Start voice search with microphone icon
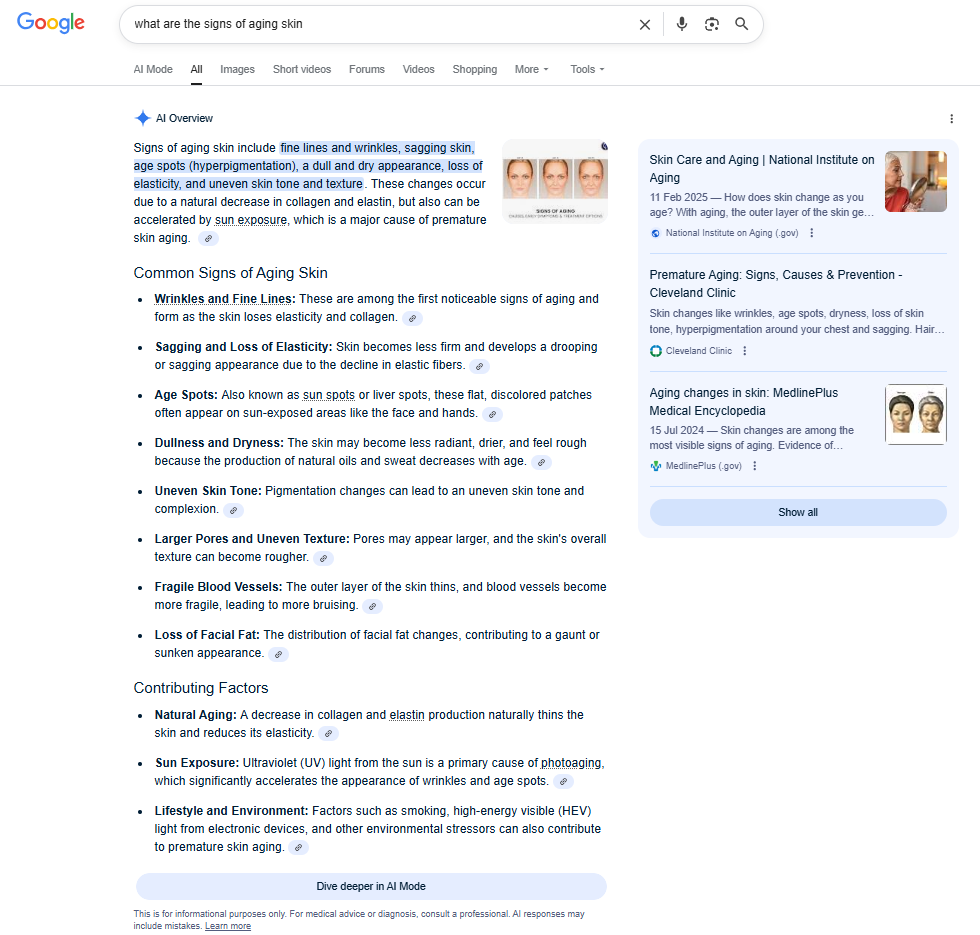 tap(682, 24)
